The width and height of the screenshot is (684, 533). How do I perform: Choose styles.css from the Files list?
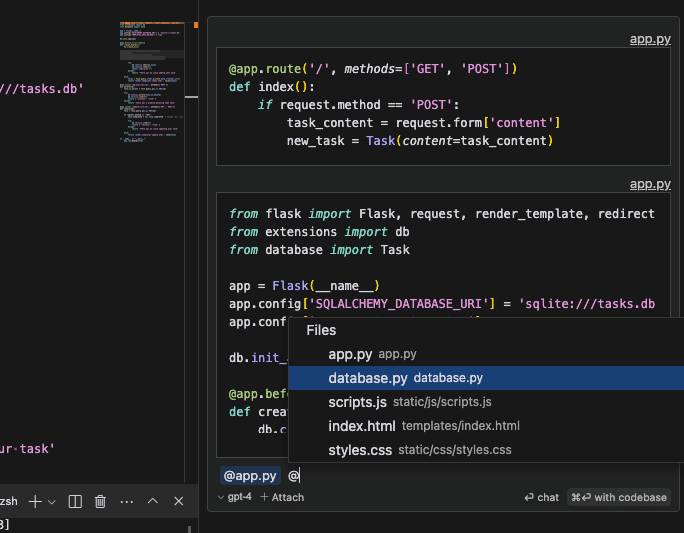(360, 450)
